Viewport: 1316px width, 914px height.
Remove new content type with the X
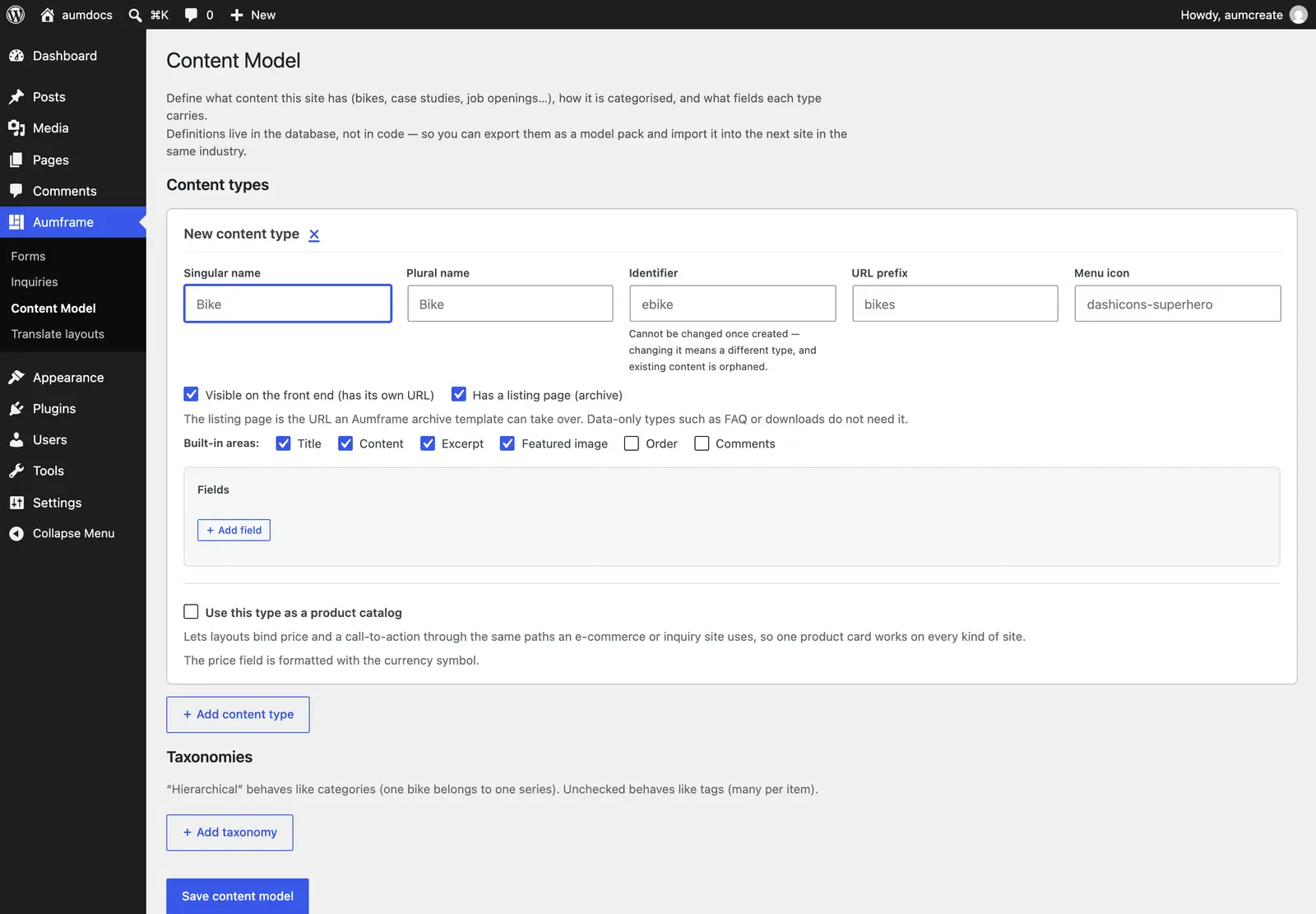313,234
